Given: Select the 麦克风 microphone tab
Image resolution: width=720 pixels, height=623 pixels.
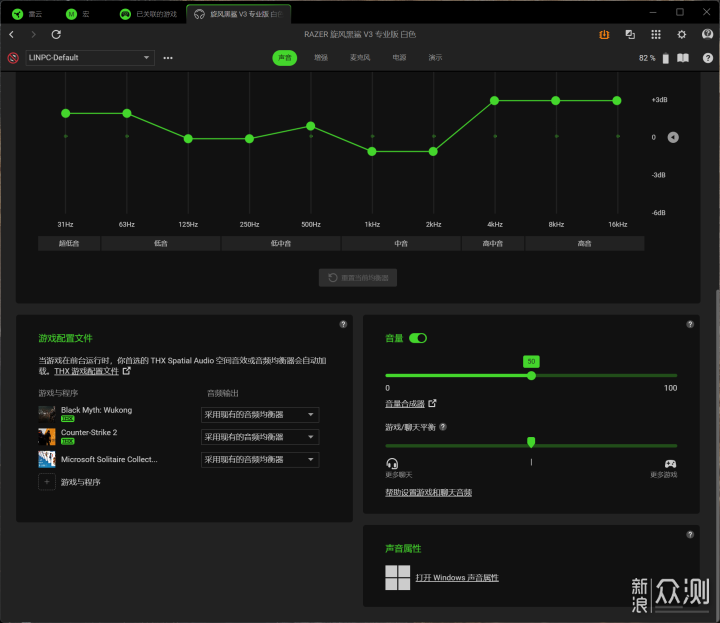Looking at the screenshot, I should click(360, 58).
